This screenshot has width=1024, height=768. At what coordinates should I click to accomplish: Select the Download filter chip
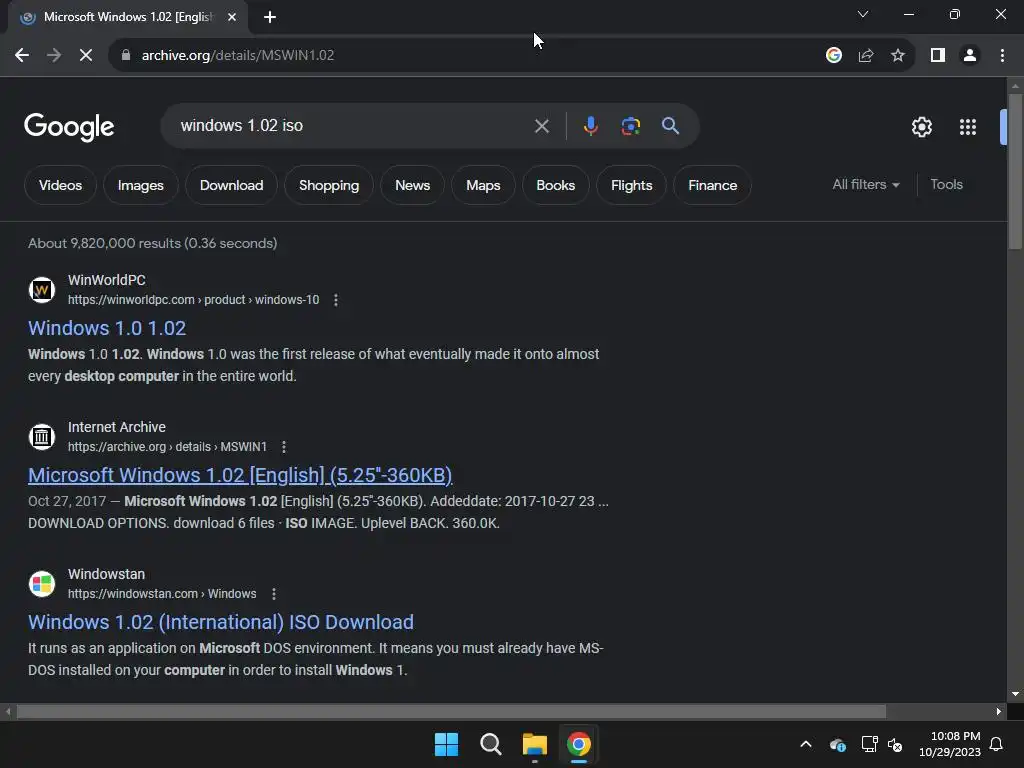pyautogui.click(x=231, y=185)
